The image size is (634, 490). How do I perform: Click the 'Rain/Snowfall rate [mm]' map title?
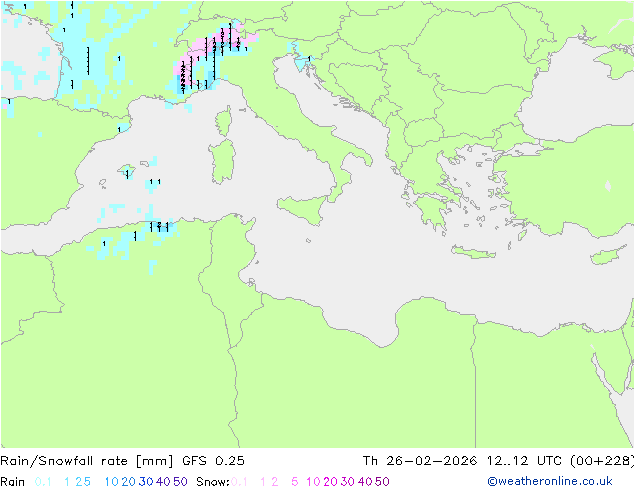(x=87, y=461)
